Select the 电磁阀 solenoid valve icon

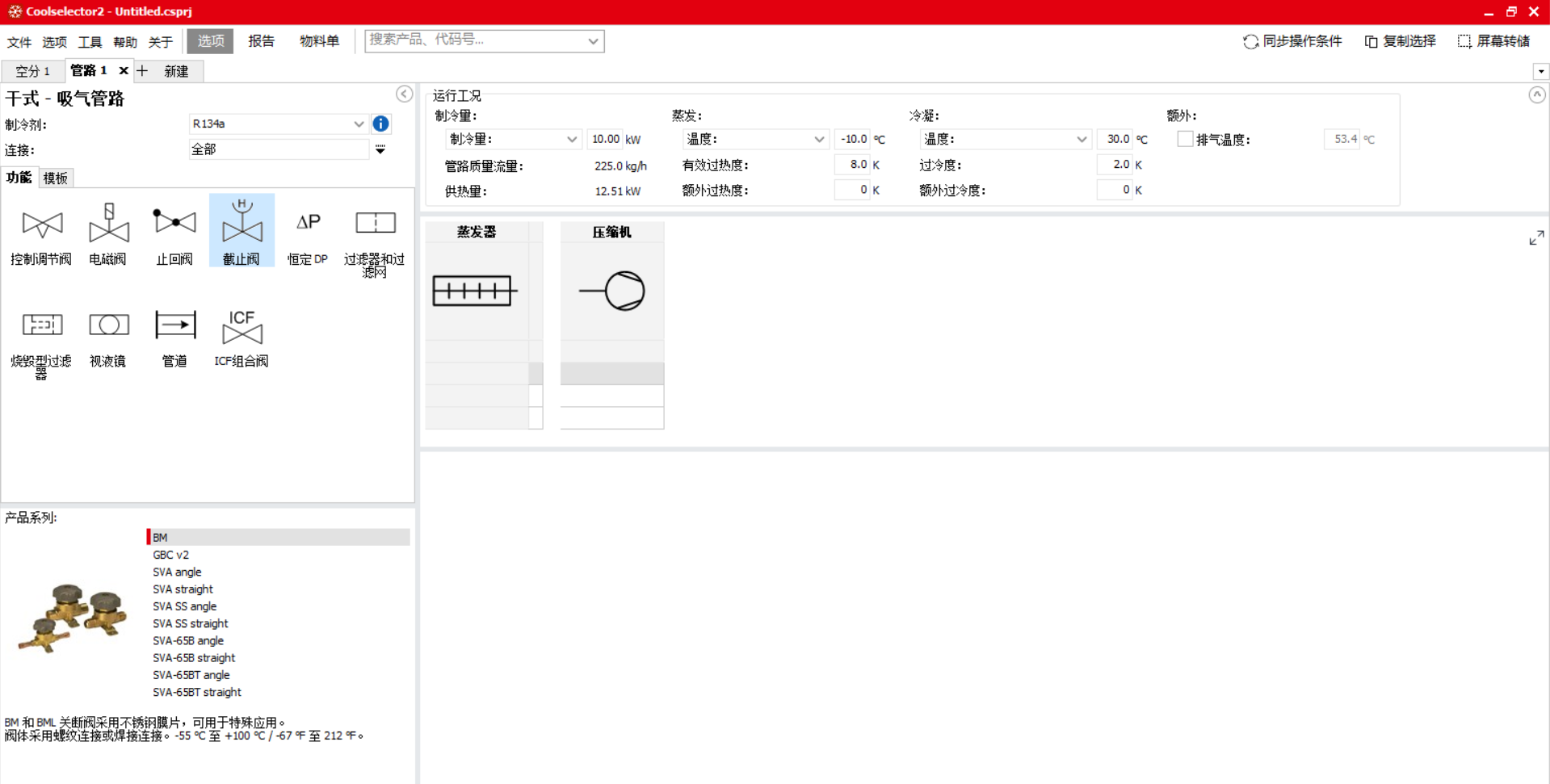pos(108,233)
